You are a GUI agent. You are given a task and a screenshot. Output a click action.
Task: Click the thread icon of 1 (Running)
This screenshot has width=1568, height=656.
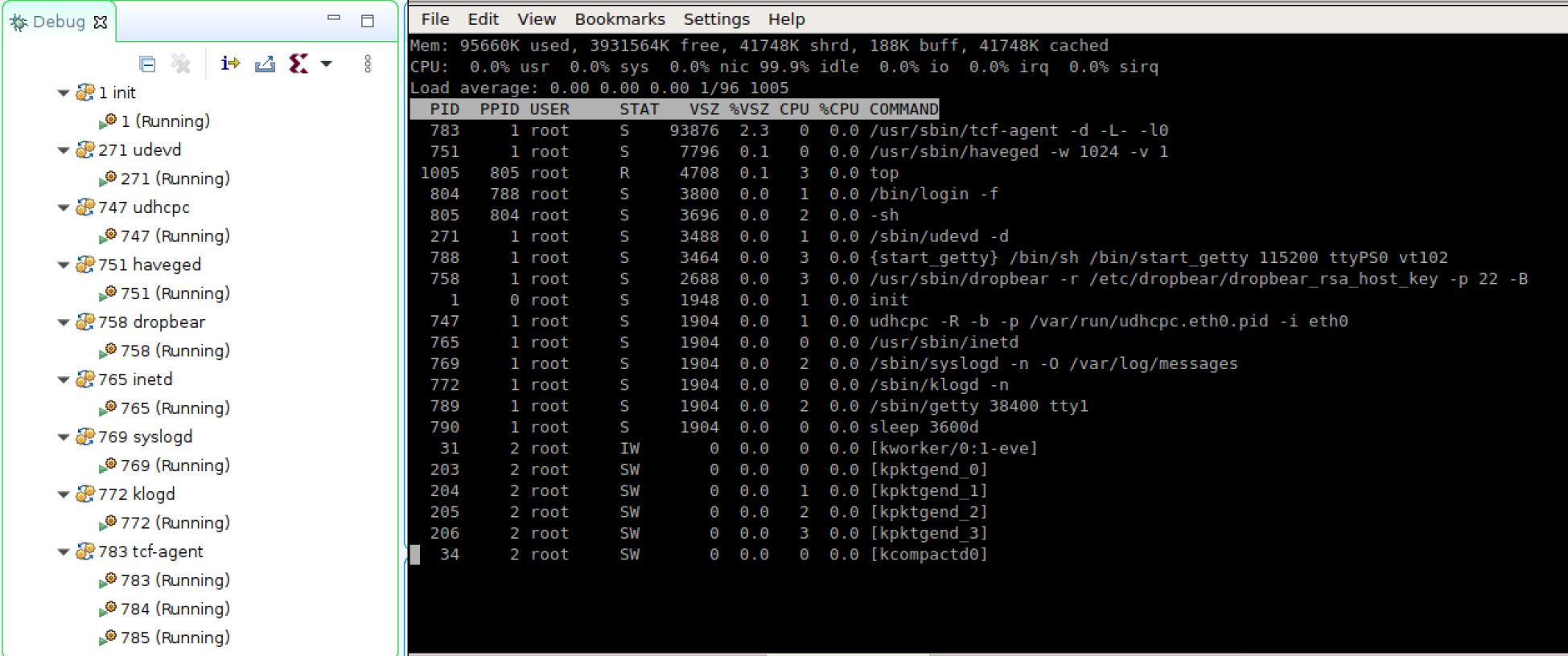108,121
